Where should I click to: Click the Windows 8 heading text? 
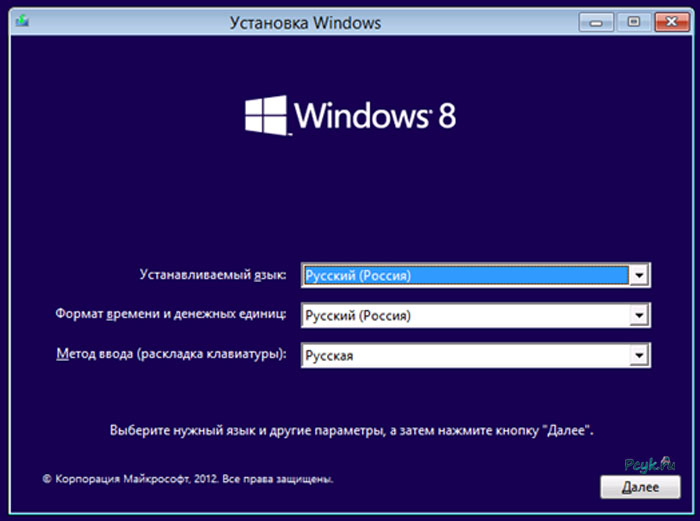tap(375, 116)
